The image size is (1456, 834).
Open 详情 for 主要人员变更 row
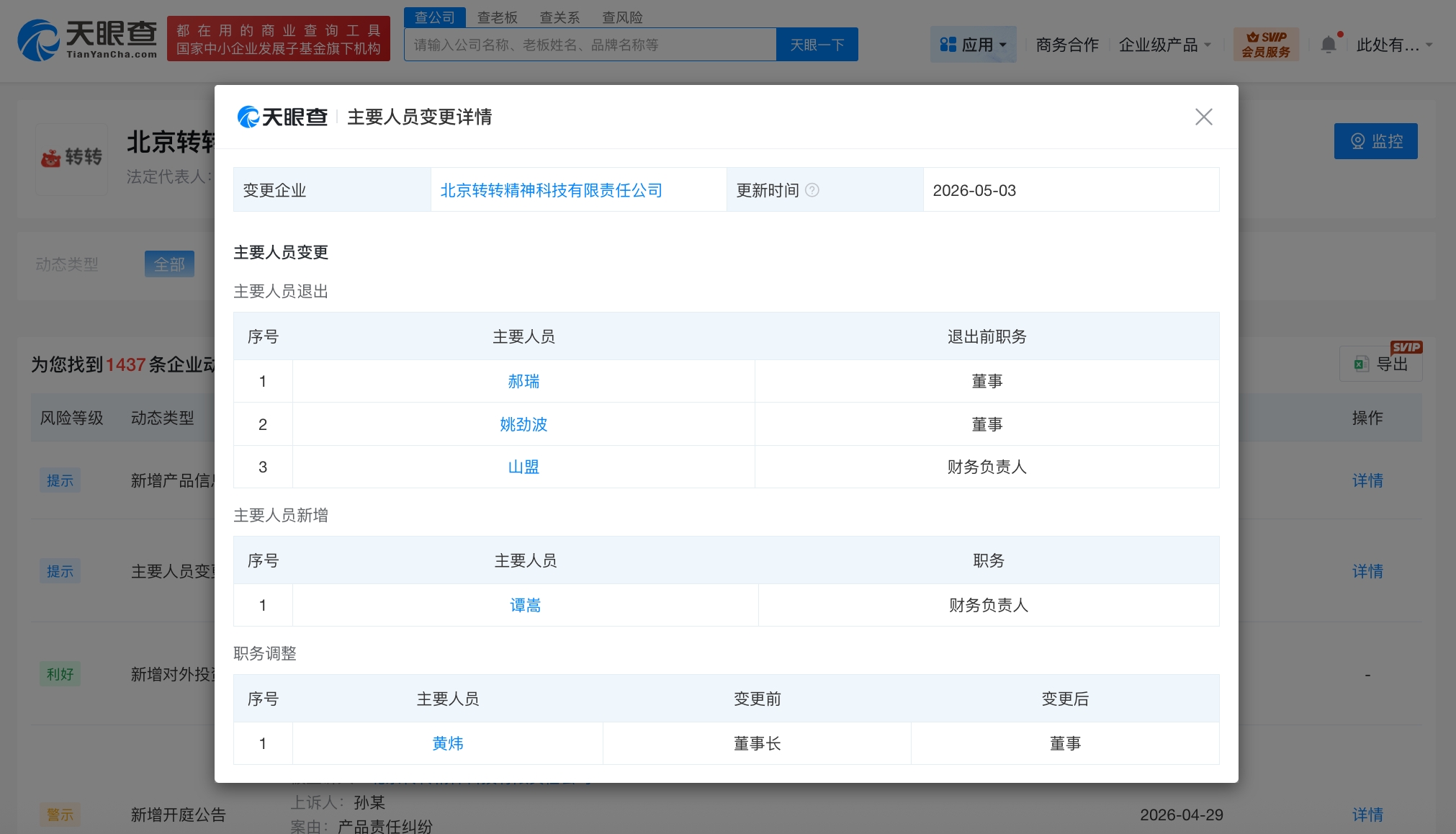point(1367,571)
